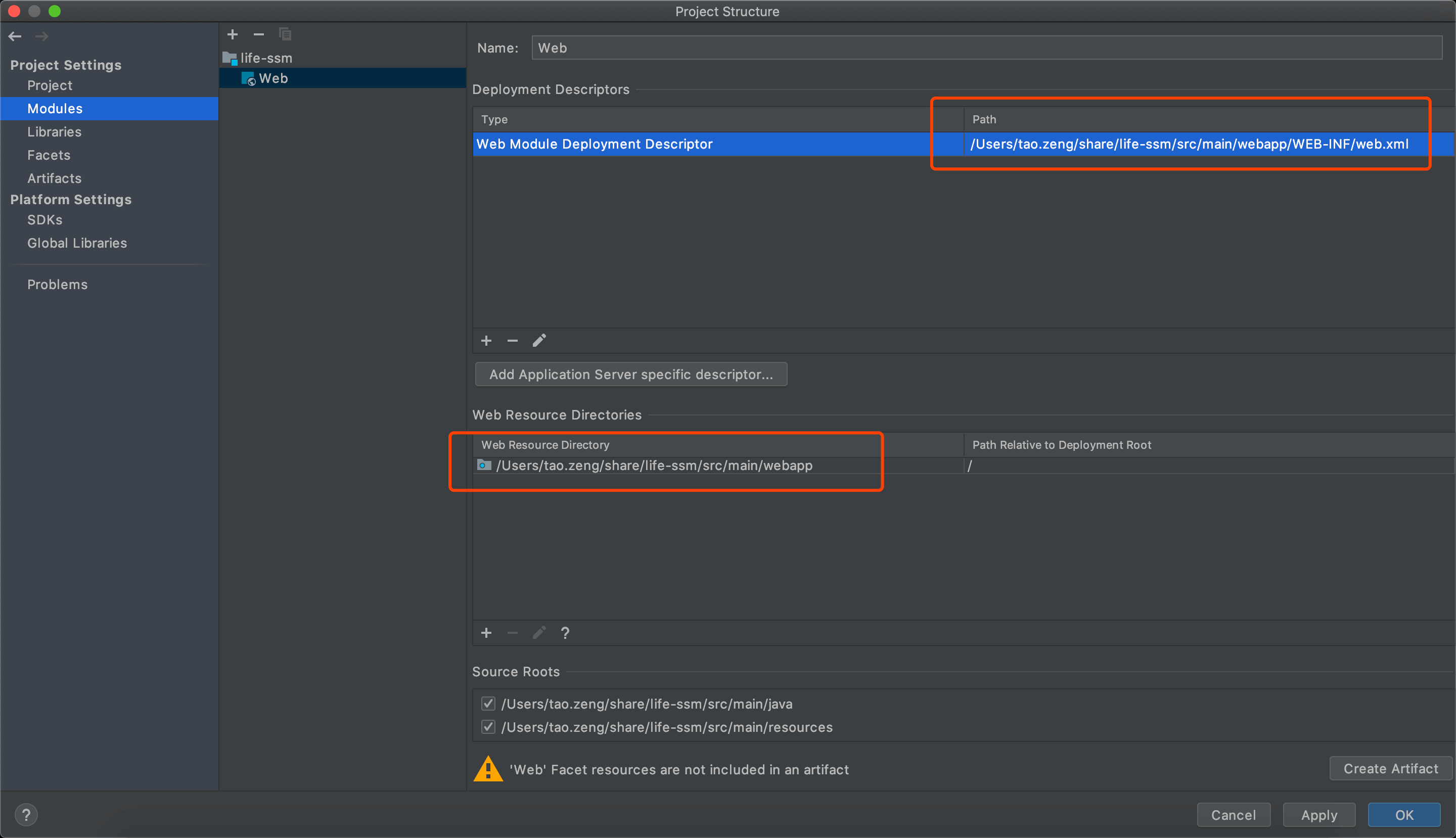Click Add Application Server specific descriptor
This screenshot has height=838, width=1456.
click(x=631, y=374)
